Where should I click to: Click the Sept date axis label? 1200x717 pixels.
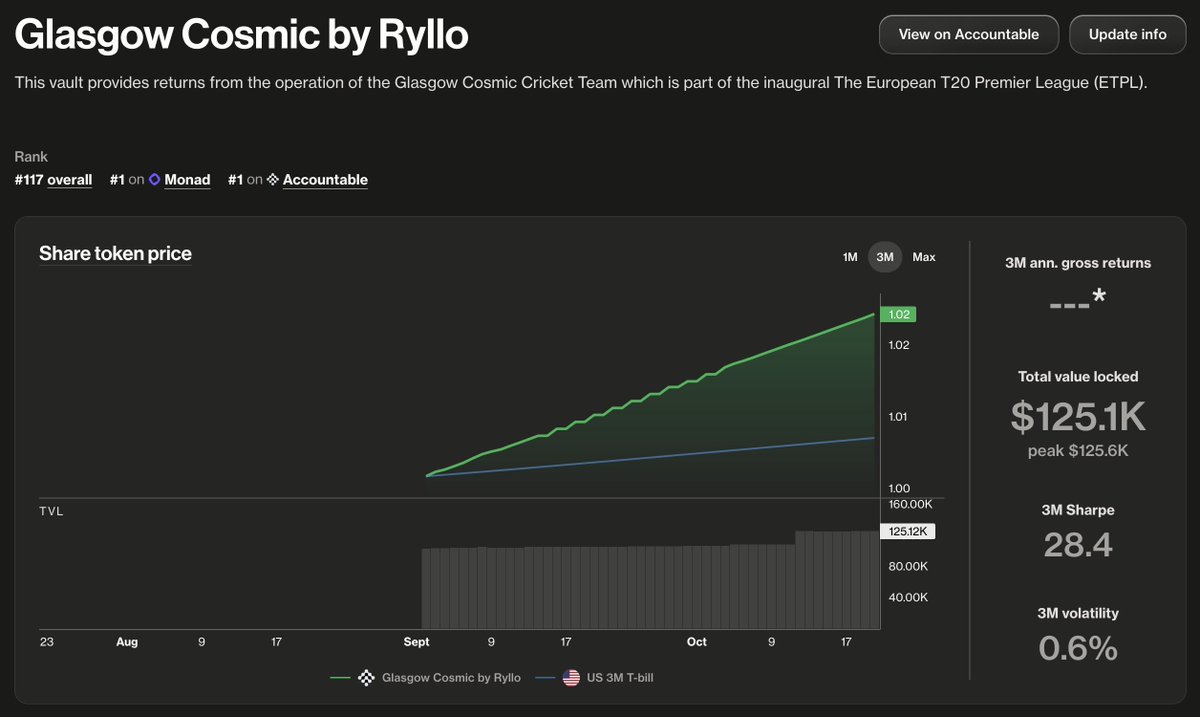[x=415, y=642]
